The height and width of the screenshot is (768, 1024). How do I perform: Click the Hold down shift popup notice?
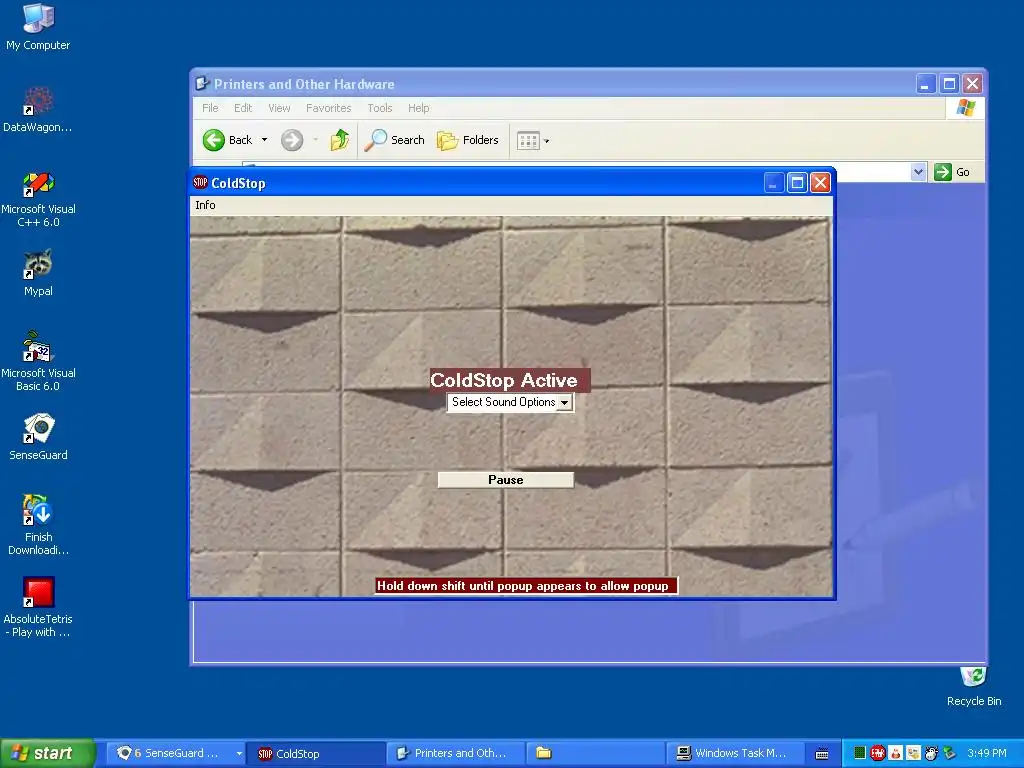pyautogui.click(x=526, y=586)
